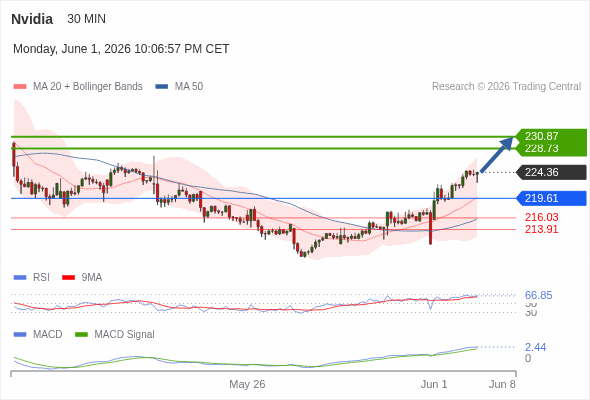Click the 219.61 pivot price tag
Viewport: 590px width, 400px height.
tap(552, 198)
